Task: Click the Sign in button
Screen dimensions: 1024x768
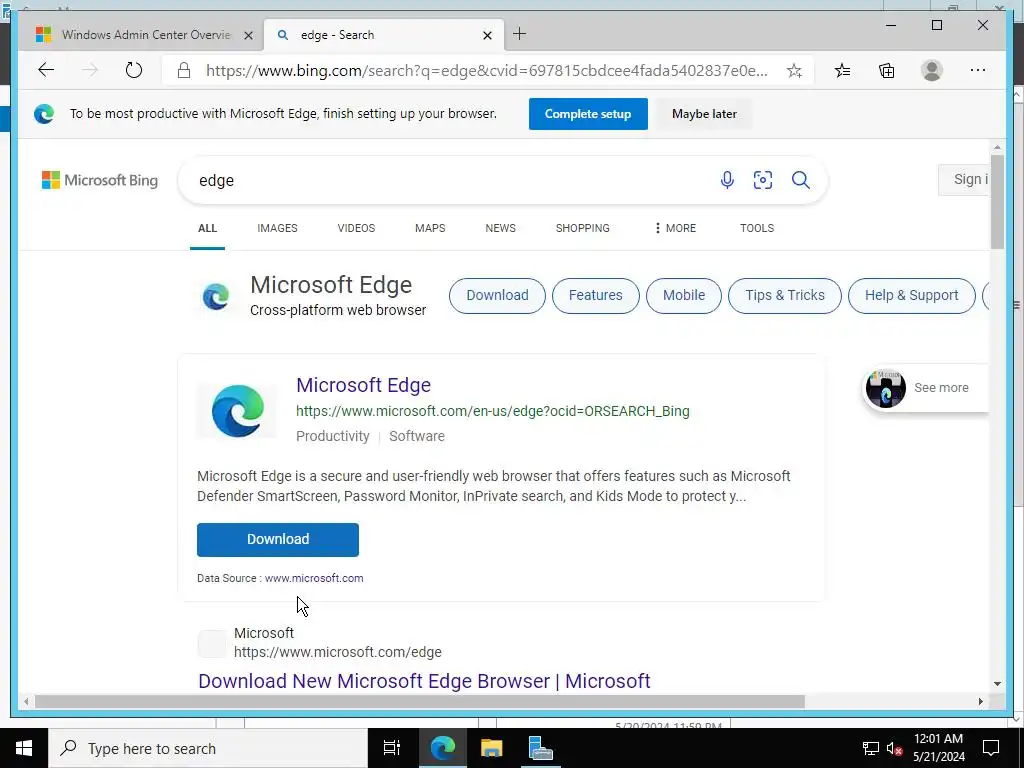Action: [x=964, y=180]
